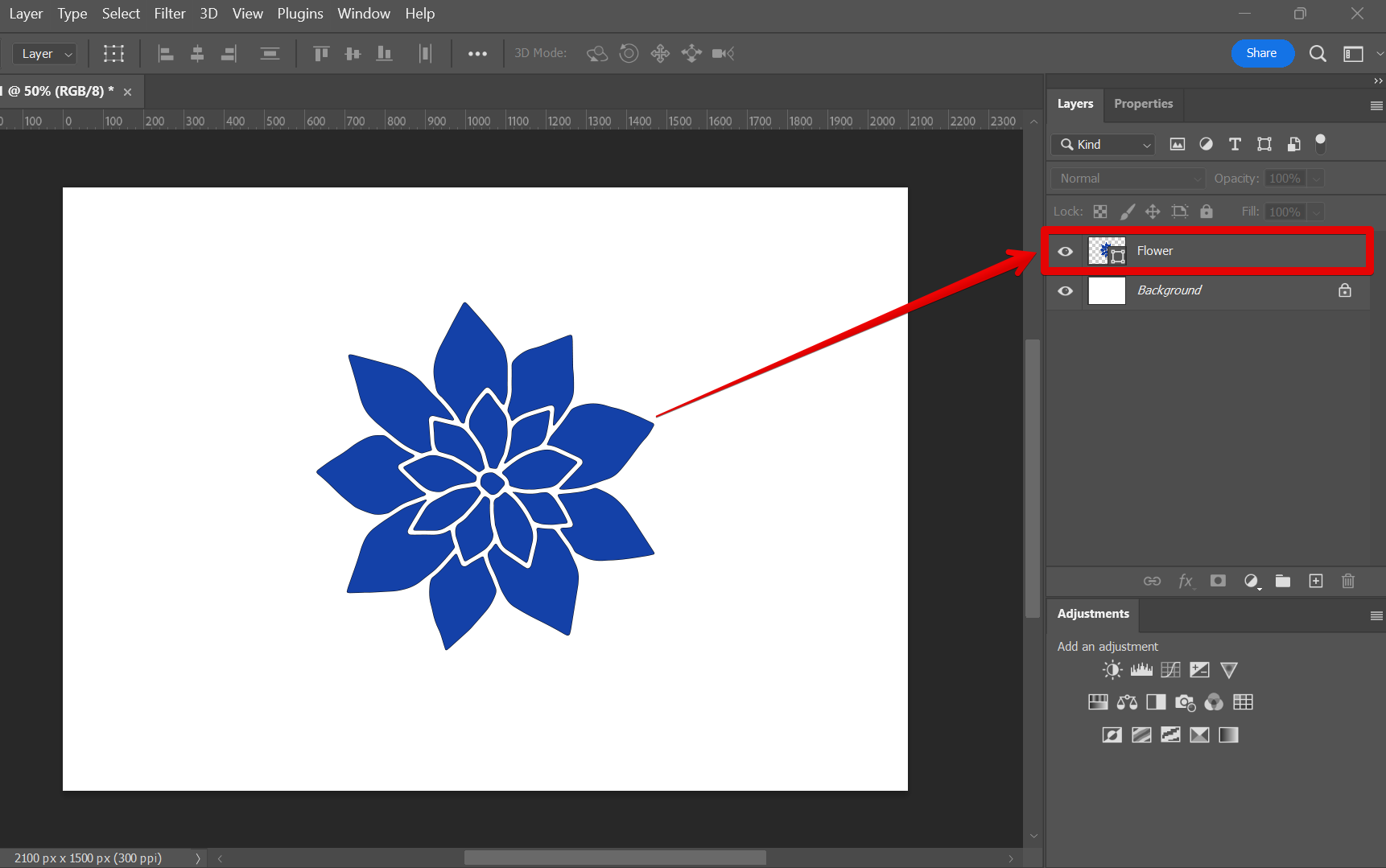Screen dimensions: 1386x868
Task: Add a layer mask
Action: click(x=1218, y=581)
